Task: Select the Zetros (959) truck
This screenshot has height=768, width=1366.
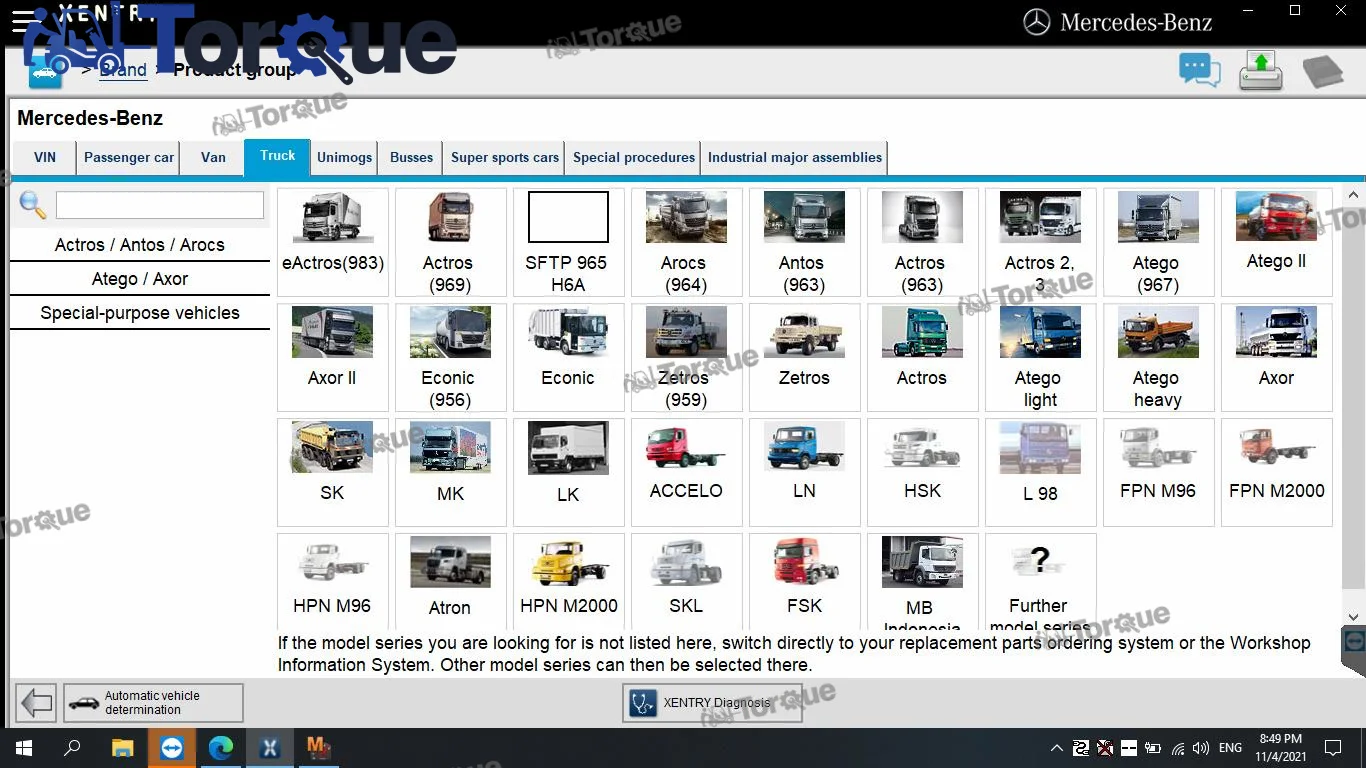Action: 687,357
